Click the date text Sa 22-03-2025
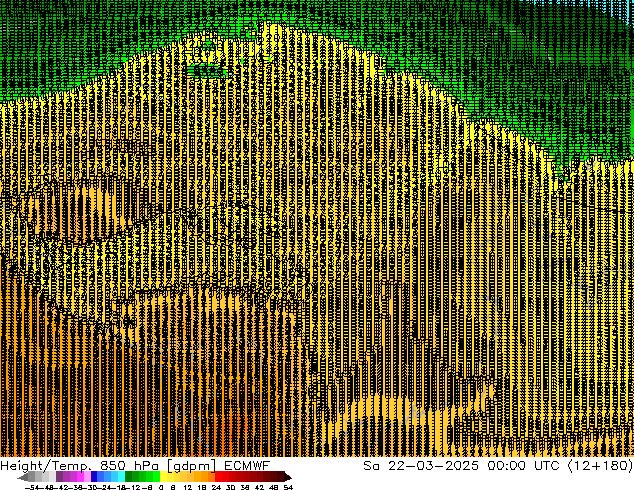 point(421,465)
